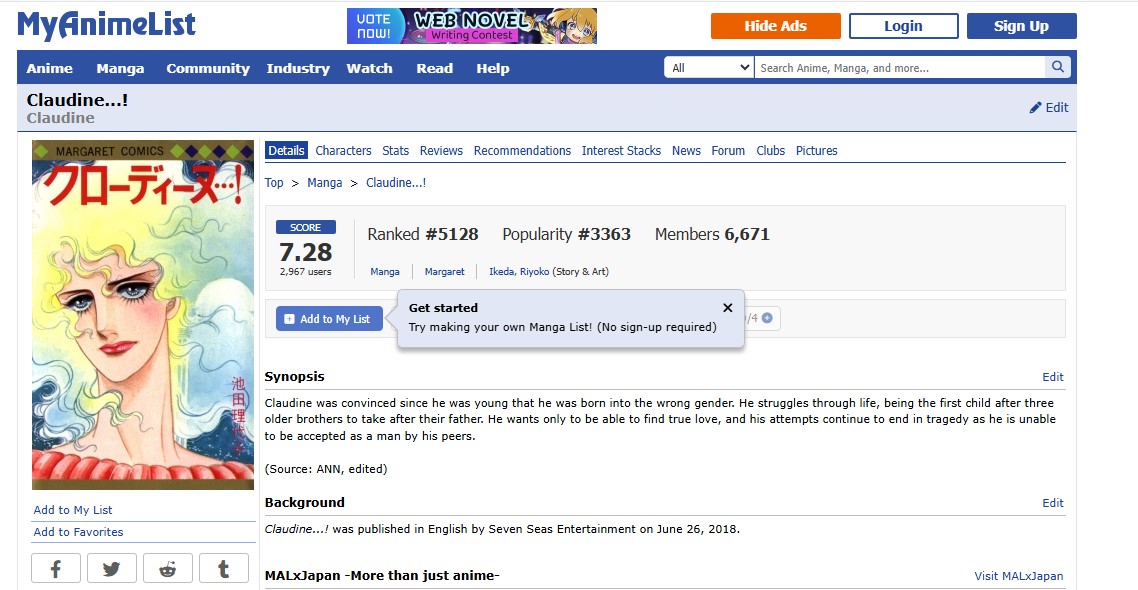Open the Forum tab
Viewport: 1138px width, 590px height.
728,150
